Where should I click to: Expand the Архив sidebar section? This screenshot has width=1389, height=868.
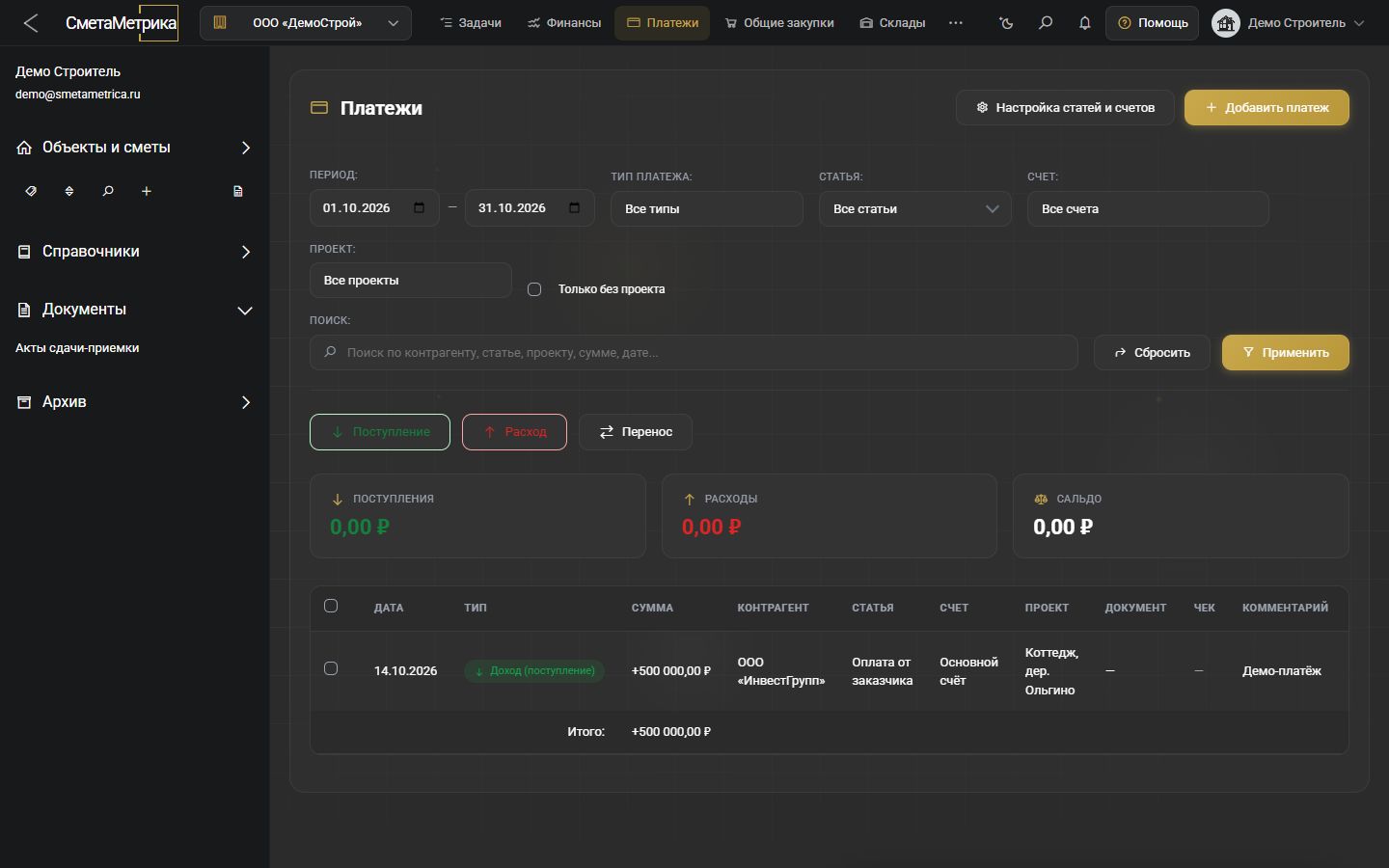tap(135, 402)
